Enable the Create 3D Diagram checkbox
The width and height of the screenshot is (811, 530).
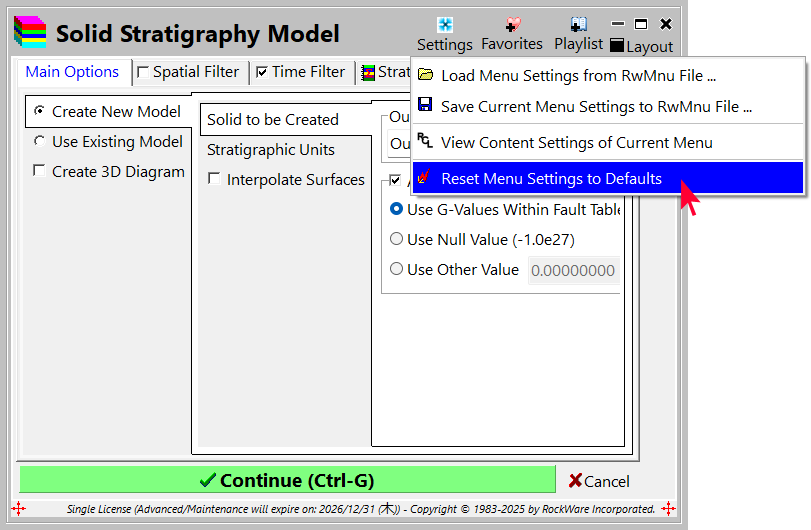coord(39,172)
